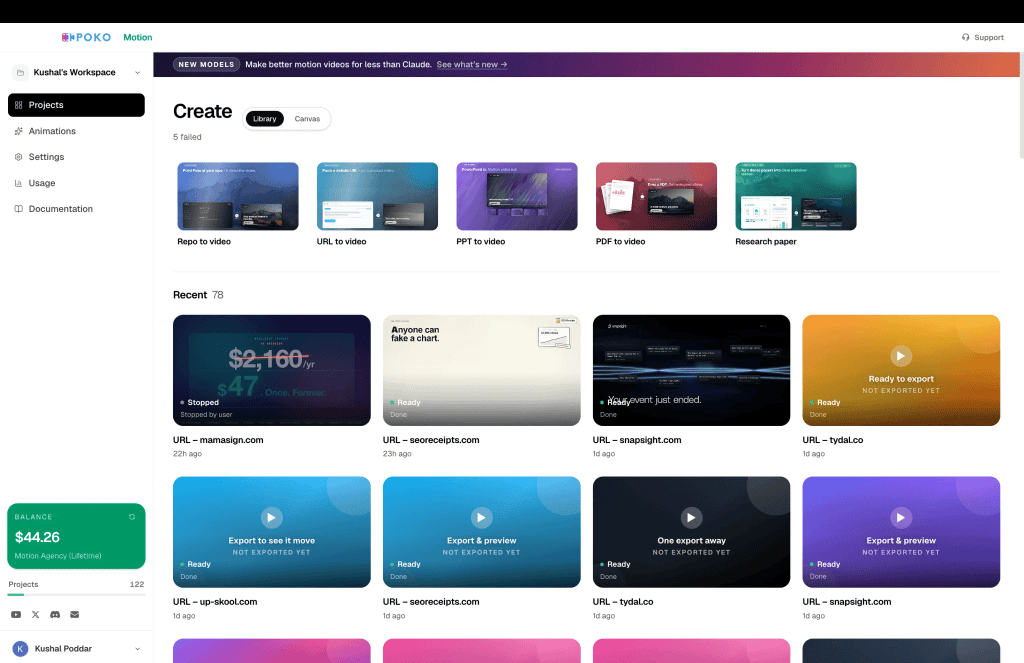Image resolution: width=1024 pixels, height=663 pixels.
Task: Click the Support link
Action: click(x=983, y=37)
